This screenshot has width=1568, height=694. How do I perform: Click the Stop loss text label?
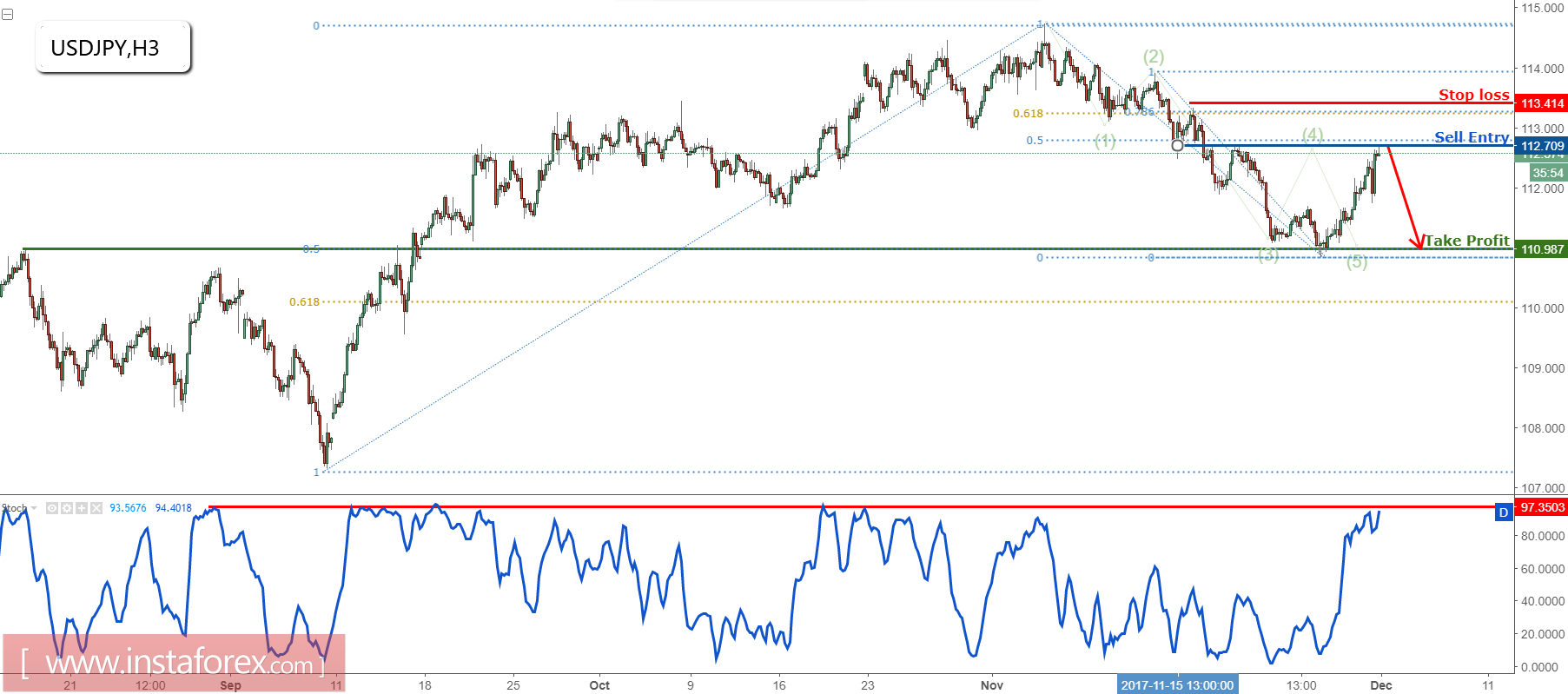pos(1474,95)
